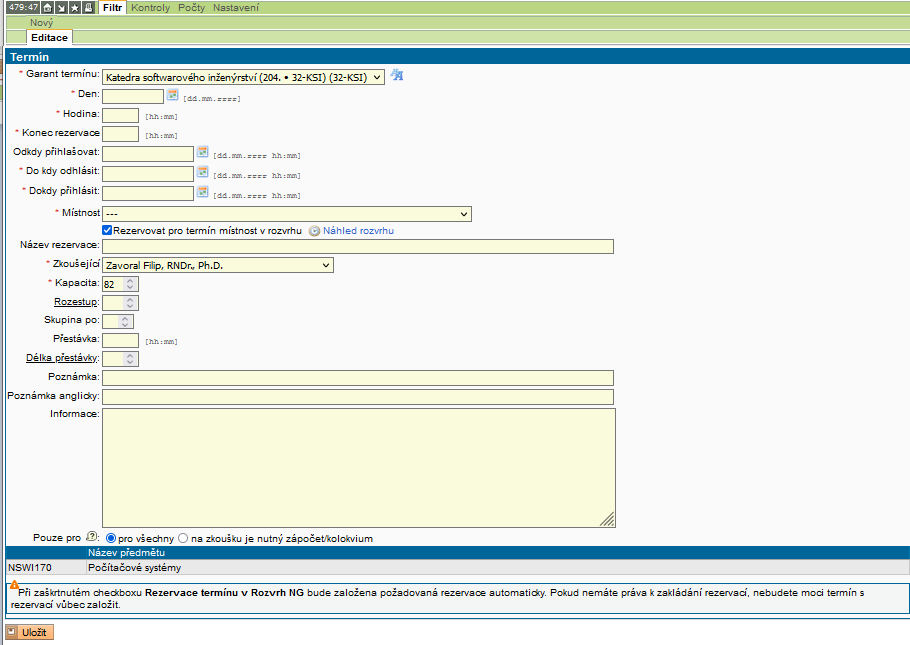
Task: Expand the Zkoušející dropdown
Action: pos(218,265)
